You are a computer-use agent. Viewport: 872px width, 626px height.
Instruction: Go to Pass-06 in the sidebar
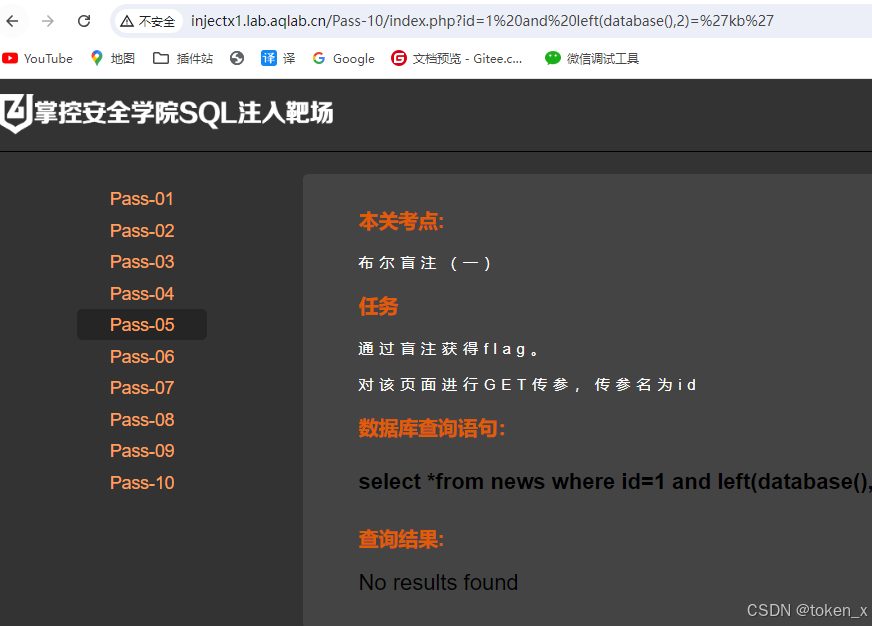pyautogui.click(x=142, y=356)
